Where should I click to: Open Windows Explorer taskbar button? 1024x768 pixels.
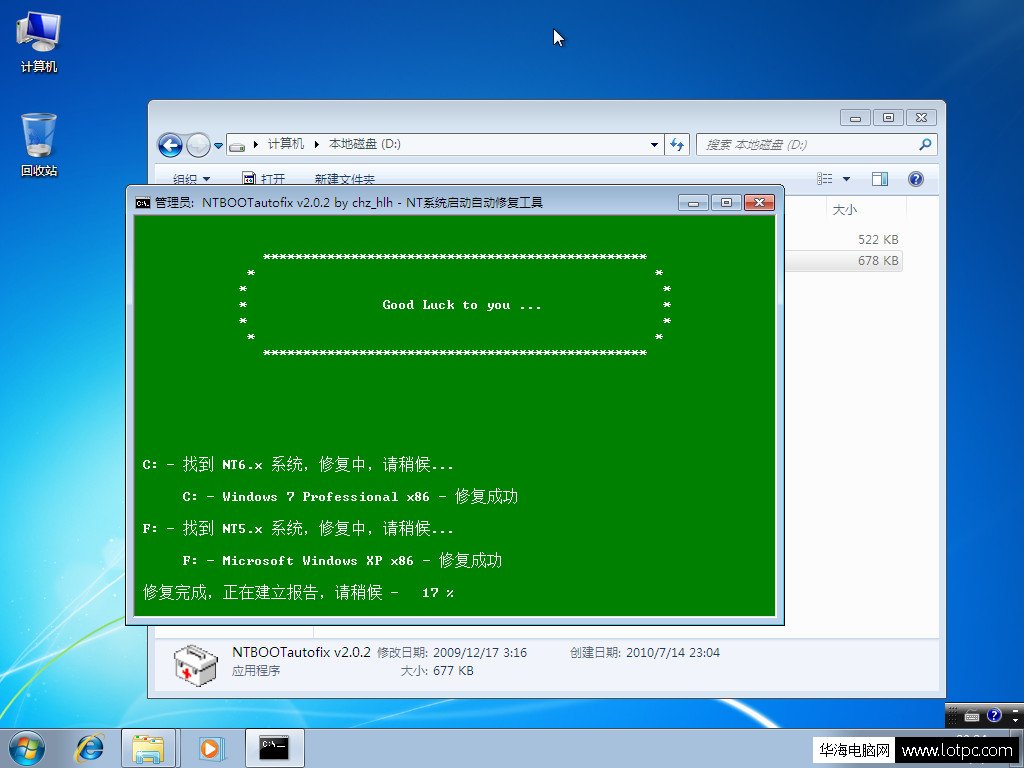(148, 748)
